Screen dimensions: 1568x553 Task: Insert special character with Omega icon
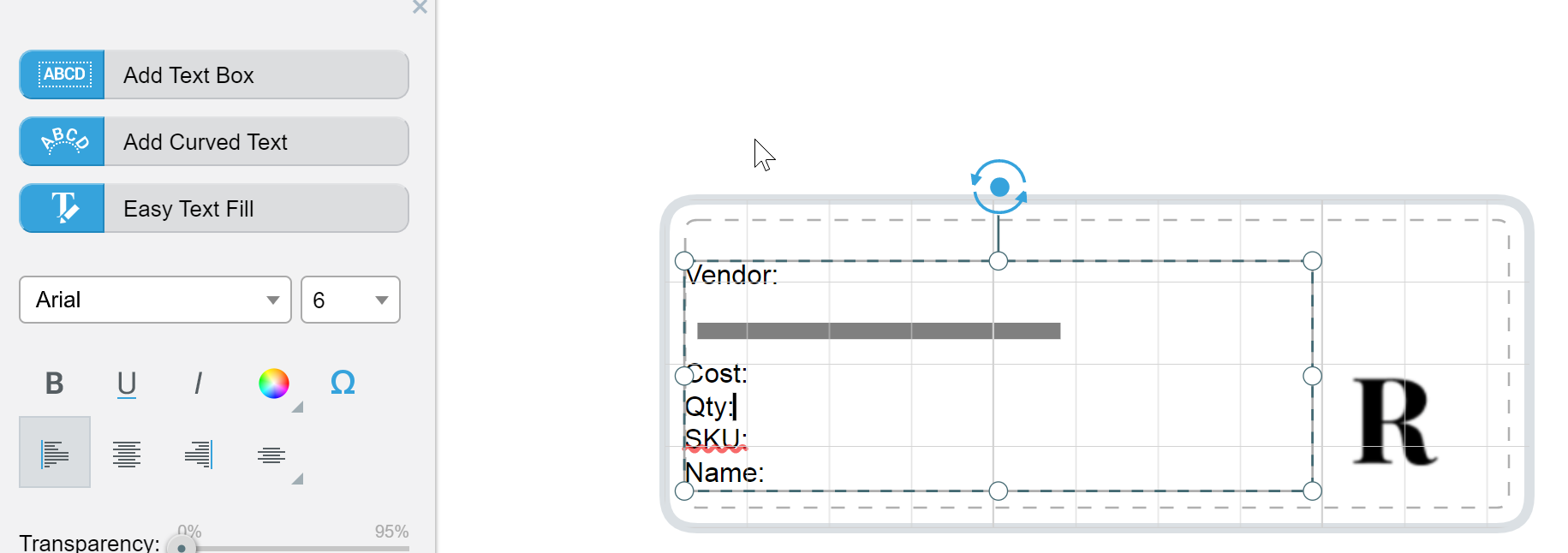click(x=343, y=384)
